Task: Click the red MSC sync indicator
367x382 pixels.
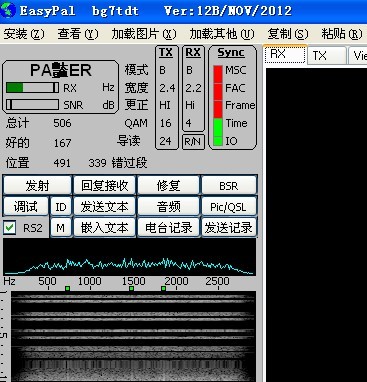Action: [218, 71]
